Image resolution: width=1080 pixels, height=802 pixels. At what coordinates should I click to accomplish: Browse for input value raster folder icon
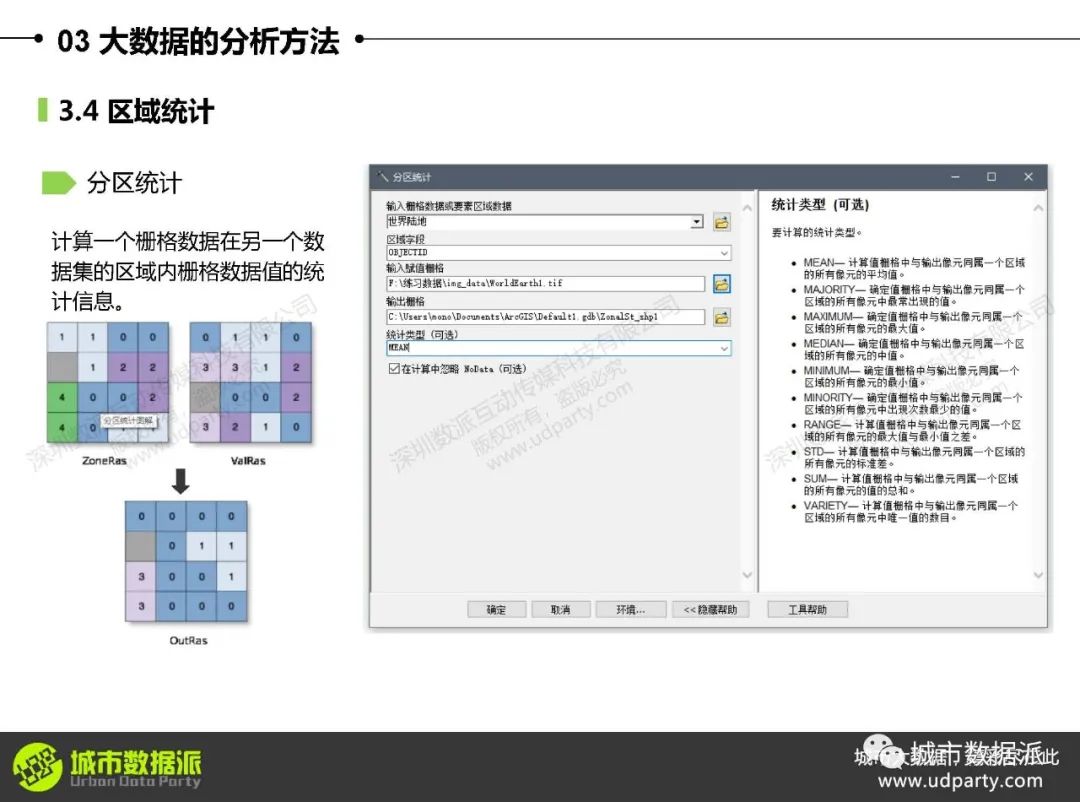click(721, 283)
